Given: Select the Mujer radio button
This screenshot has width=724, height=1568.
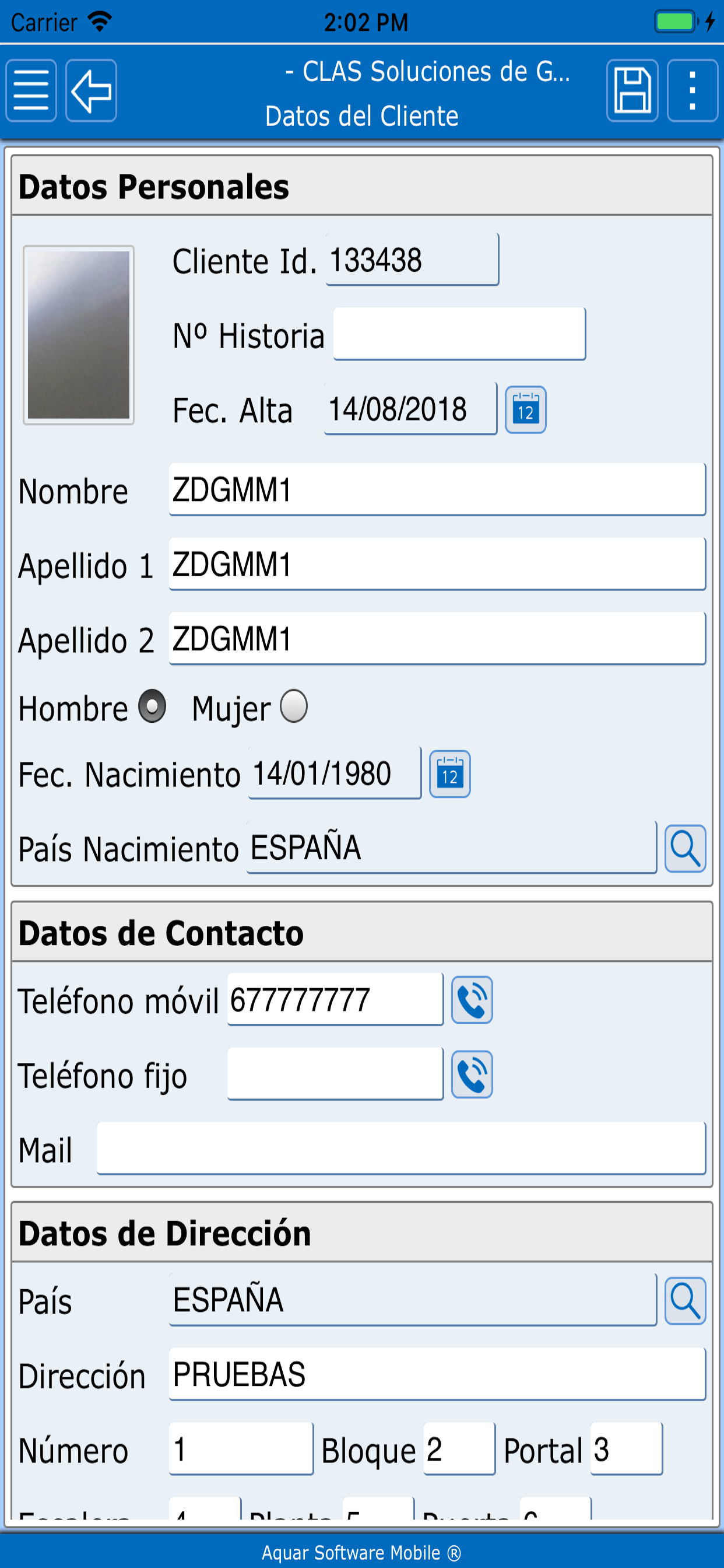Looking at the screenshot, I should (296, 706).
